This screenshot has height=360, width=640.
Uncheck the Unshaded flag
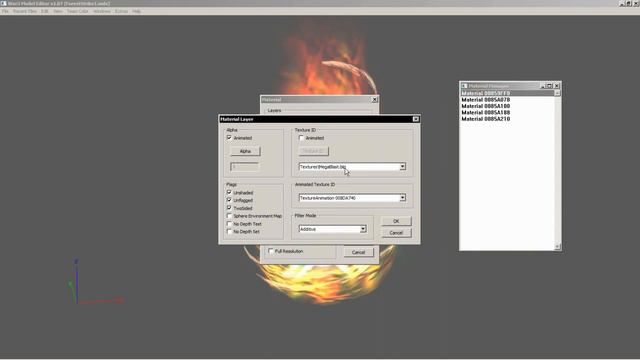(229, 192)
